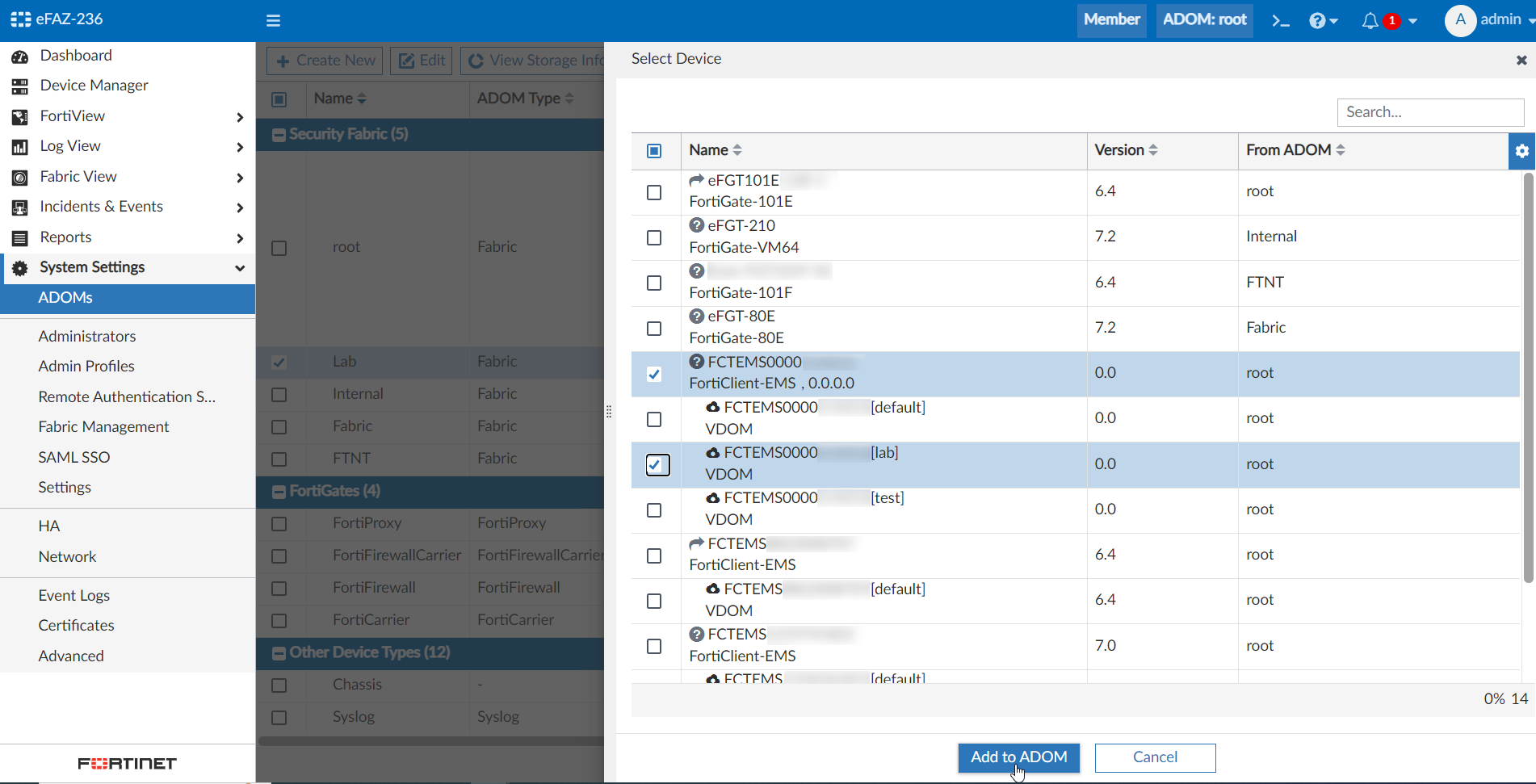This screenshot has width=1536, height=784.
Task: Open the help menu icon
Action: (1319, 20)
